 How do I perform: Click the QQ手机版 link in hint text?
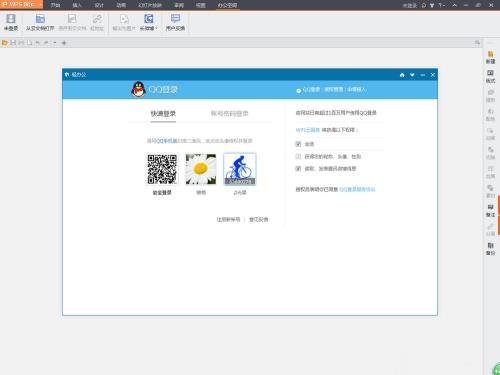tap(166, 141)
